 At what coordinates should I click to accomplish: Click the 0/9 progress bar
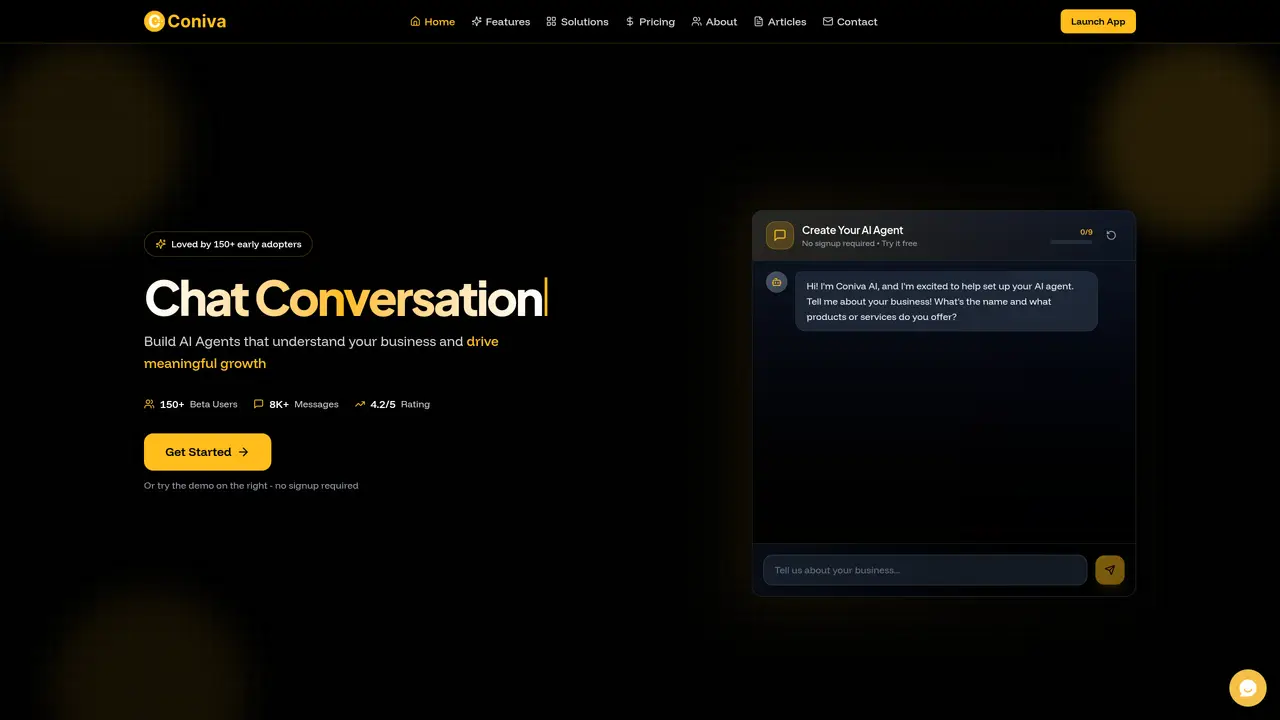1071,242
